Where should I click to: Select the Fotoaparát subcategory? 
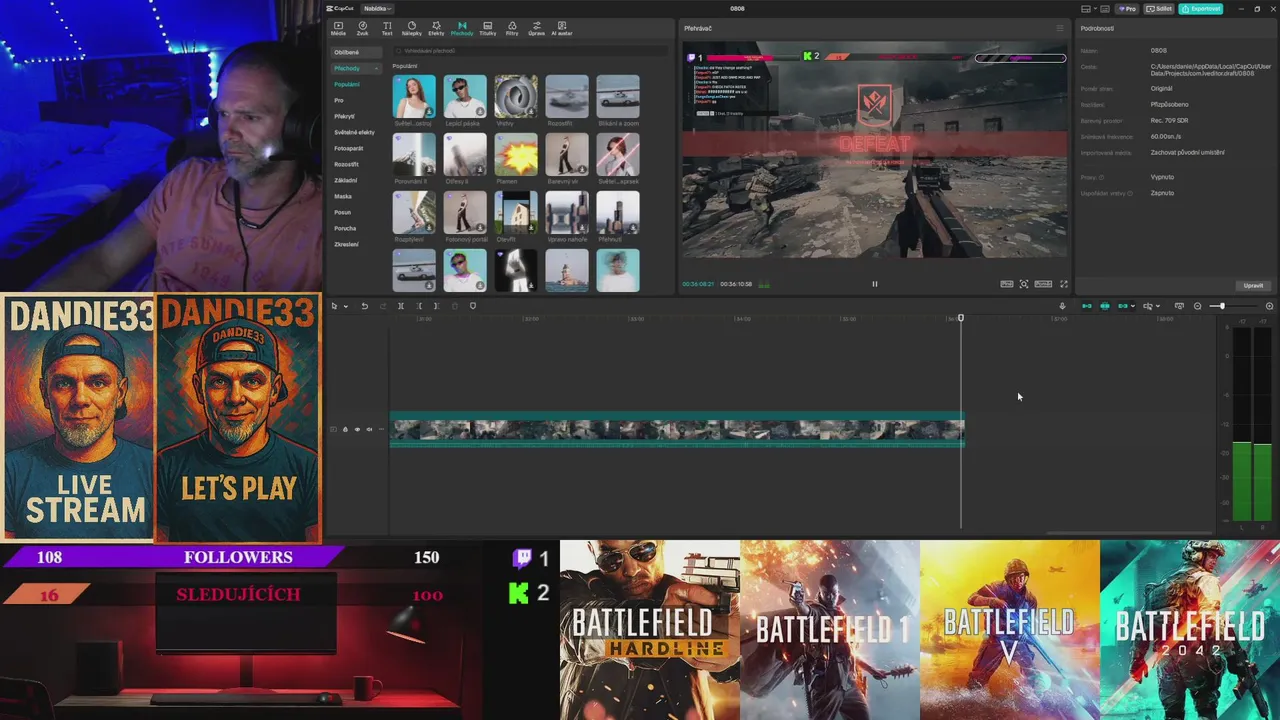point(349,148)
